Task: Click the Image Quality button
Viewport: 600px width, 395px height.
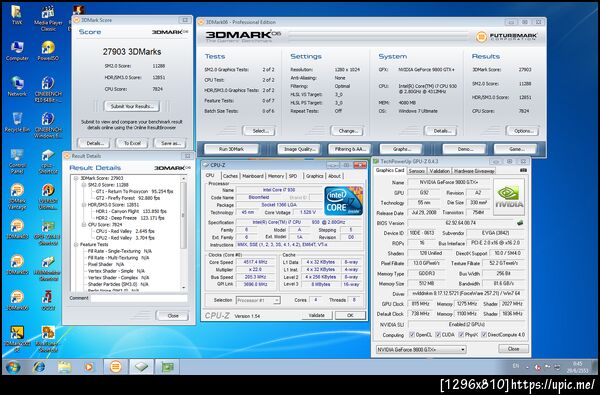Action: 299,149
